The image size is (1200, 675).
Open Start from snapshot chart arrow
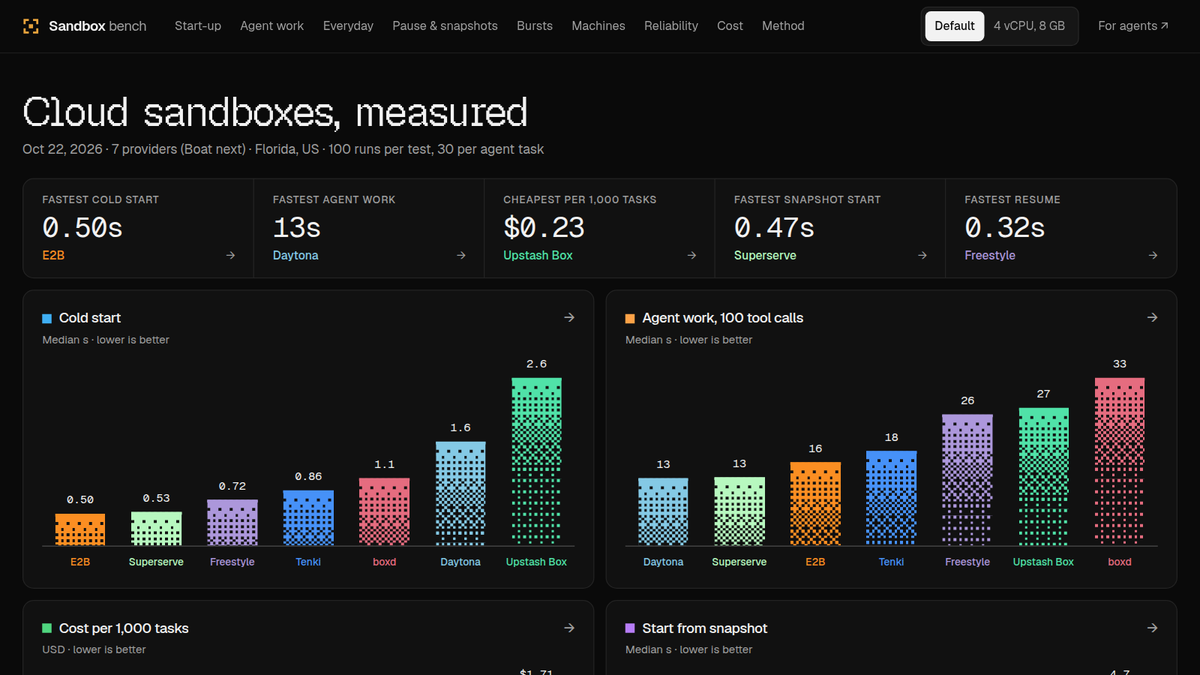click(x=1152, y=628)
